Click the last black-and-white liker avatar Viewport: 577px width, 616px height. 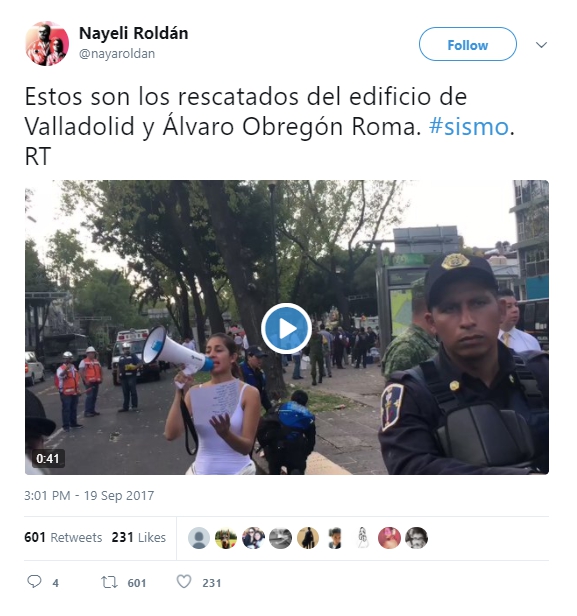tap(416, 538)
